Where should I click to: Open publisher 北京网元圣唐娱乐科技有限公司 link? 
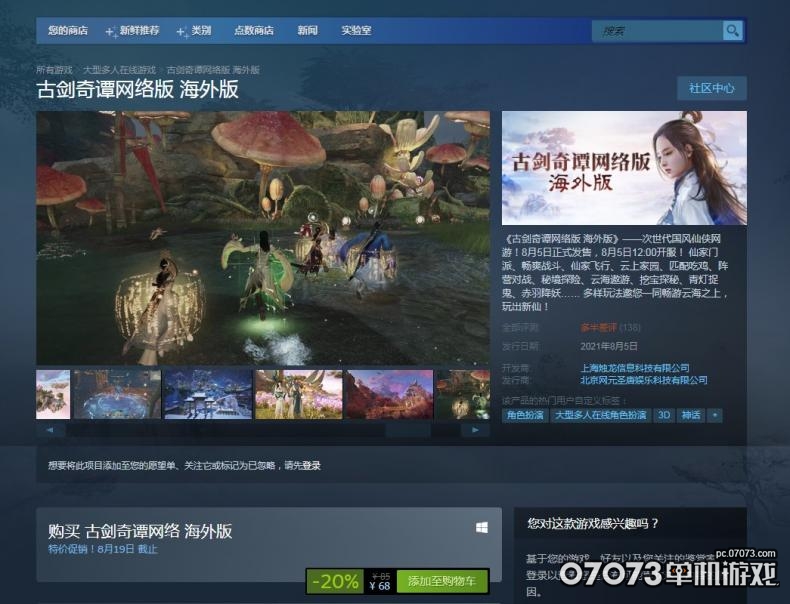coord(643,380)
